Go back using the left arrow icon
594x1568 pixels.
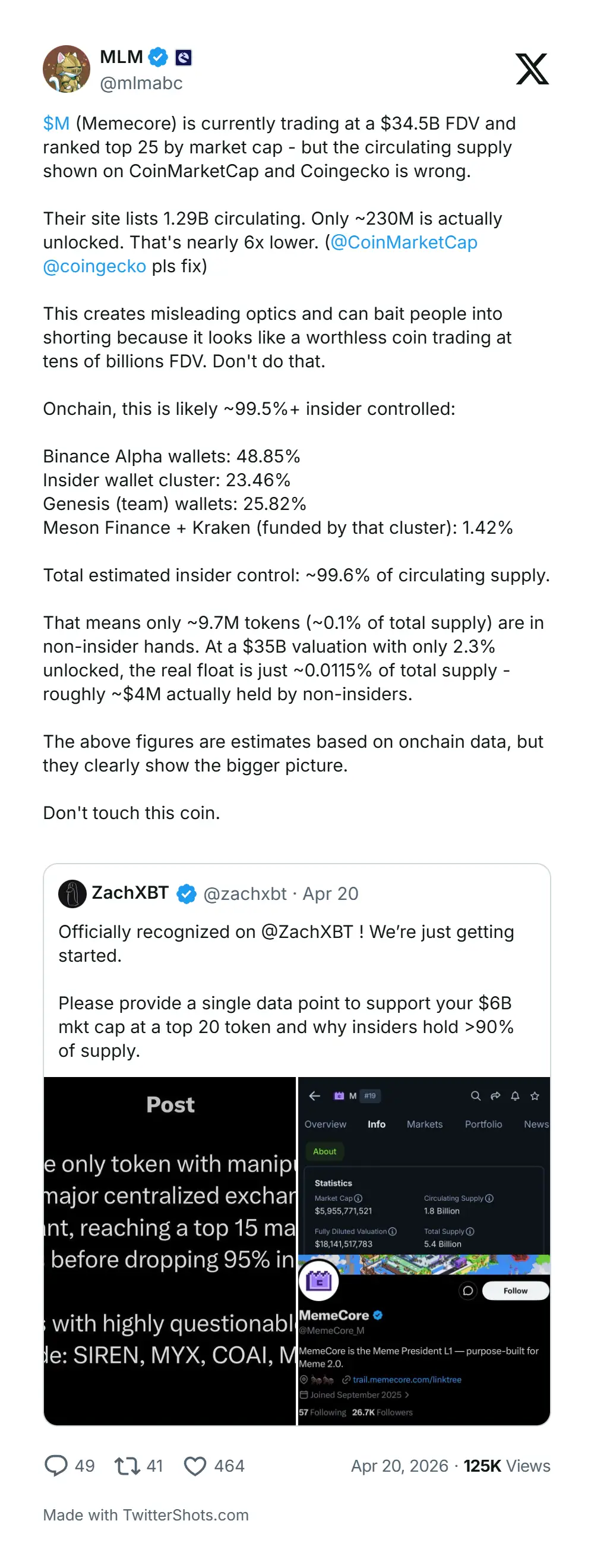tap(315, 1095)
